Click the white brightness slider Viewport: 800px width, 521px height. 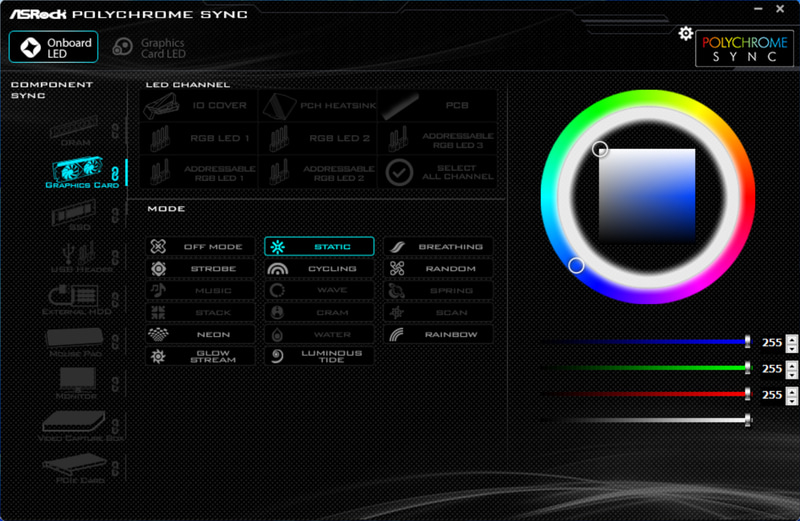[646, 420]
